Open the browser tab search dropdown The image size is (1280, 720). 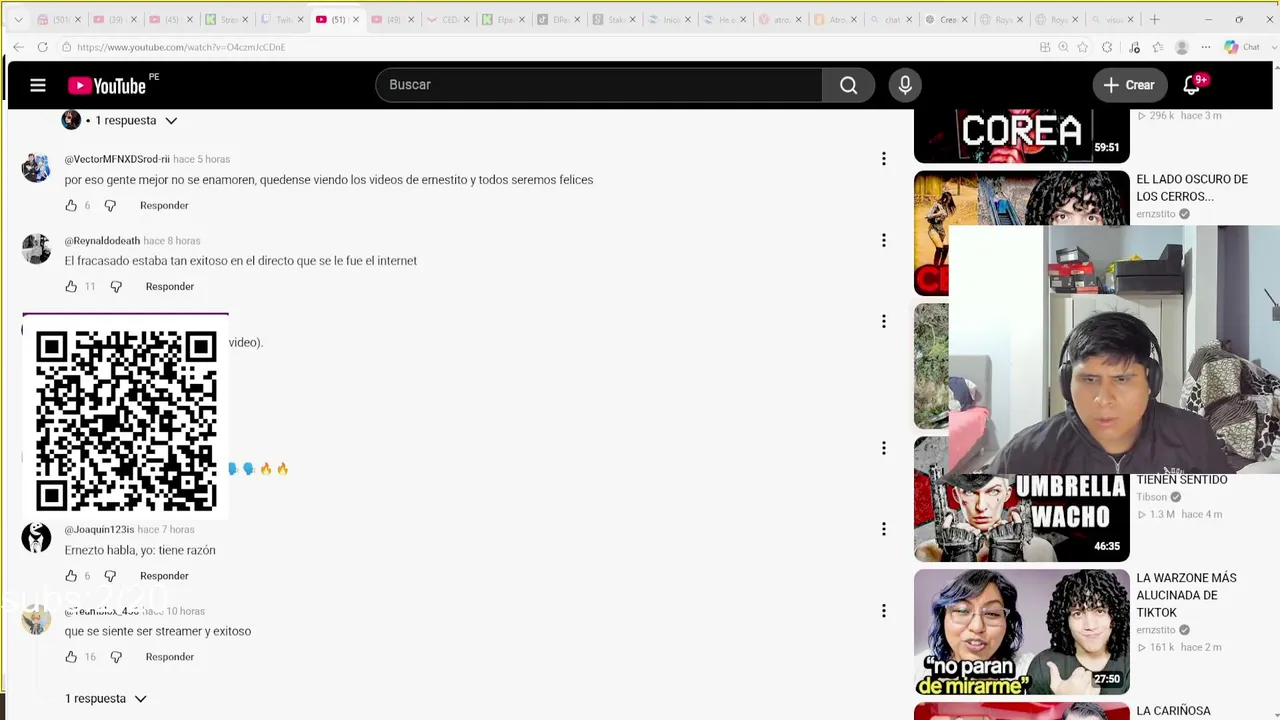pos(18,19)
